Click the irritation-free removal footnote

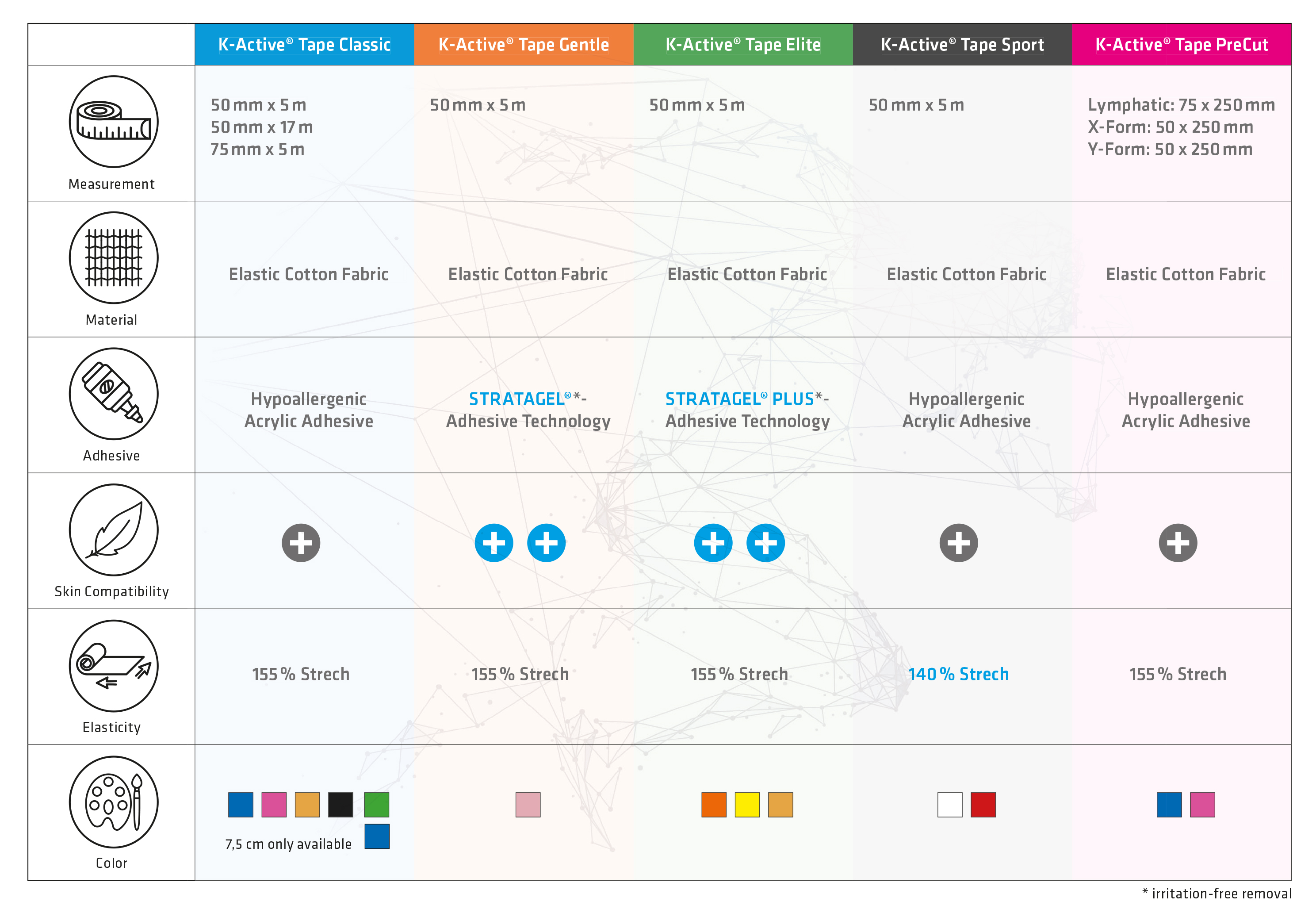[x=1217, y=894]
